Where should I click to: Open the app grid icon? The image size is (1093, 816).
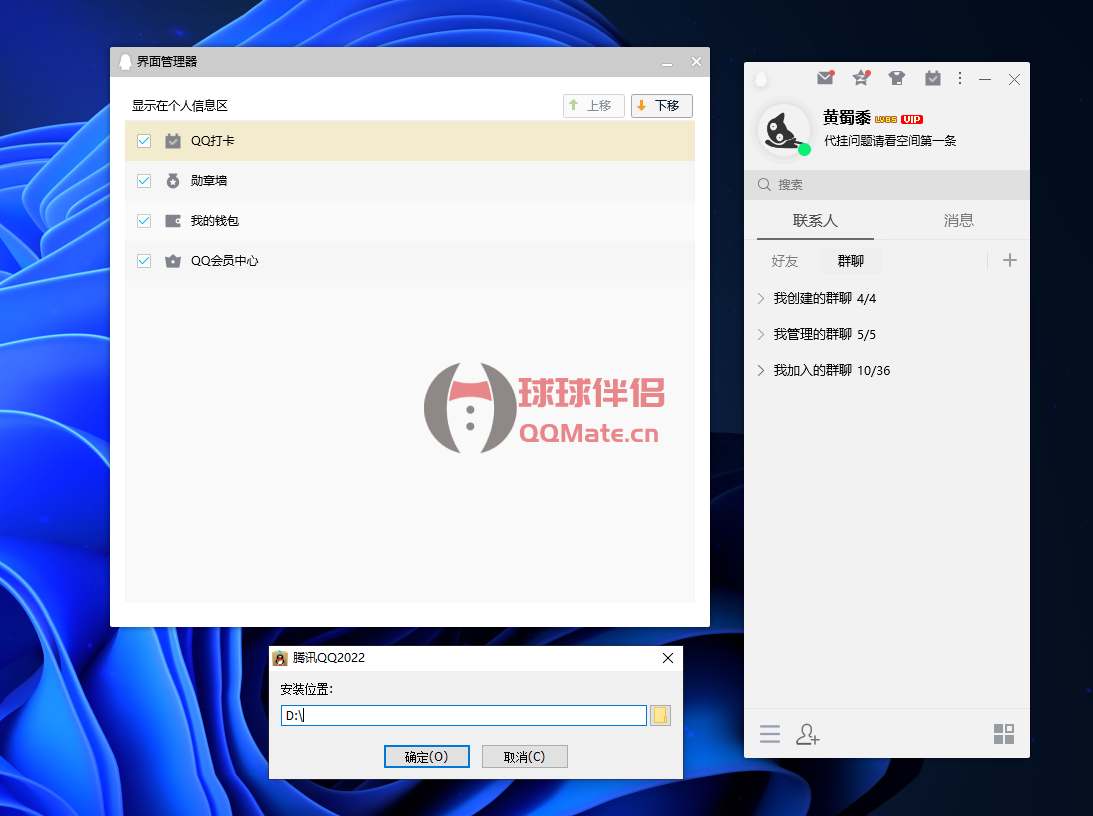pyautogui.click(x=1003, y=735)
